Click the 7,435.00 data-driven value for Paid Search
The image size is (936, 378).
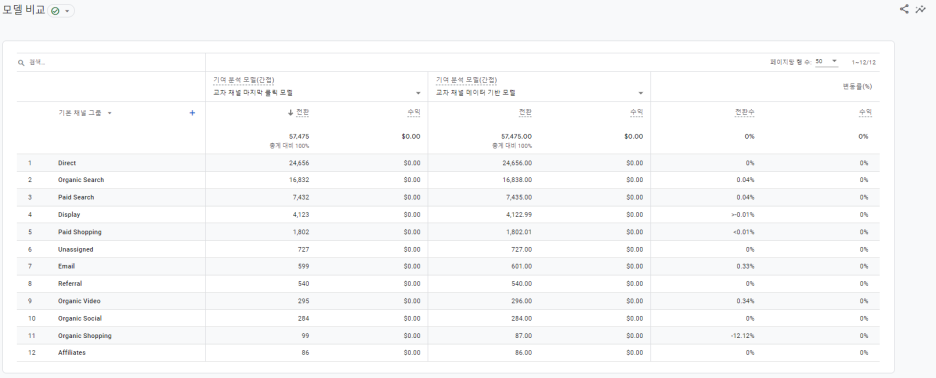tap(519, 197)
